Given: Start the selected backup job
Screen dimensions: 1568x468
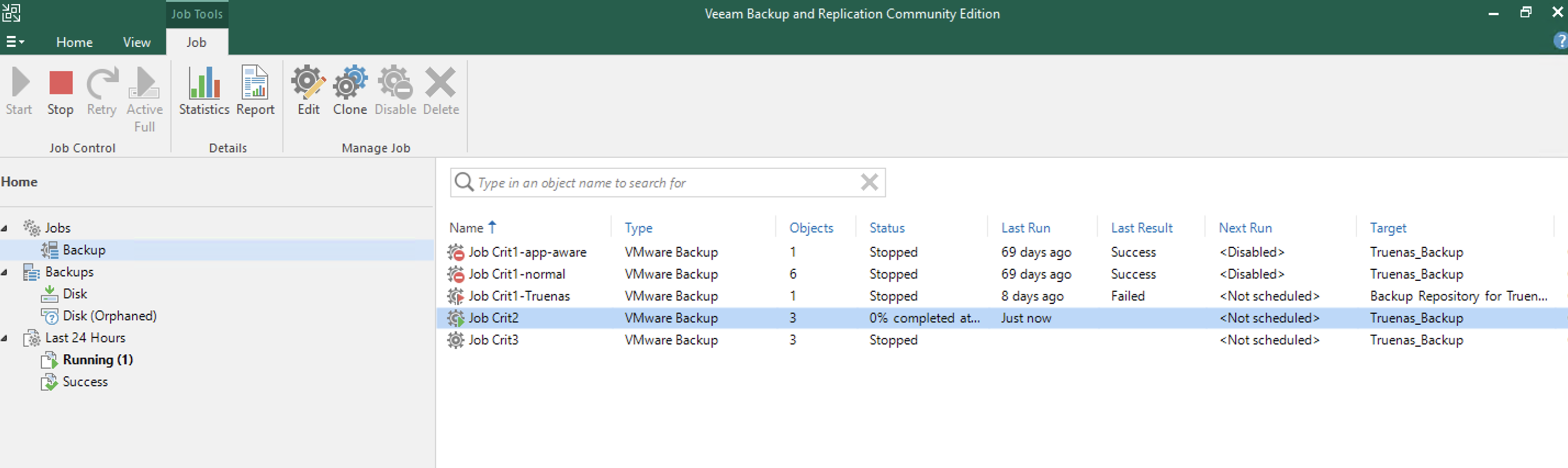Looking at the screenshot, I should [19, 91].
